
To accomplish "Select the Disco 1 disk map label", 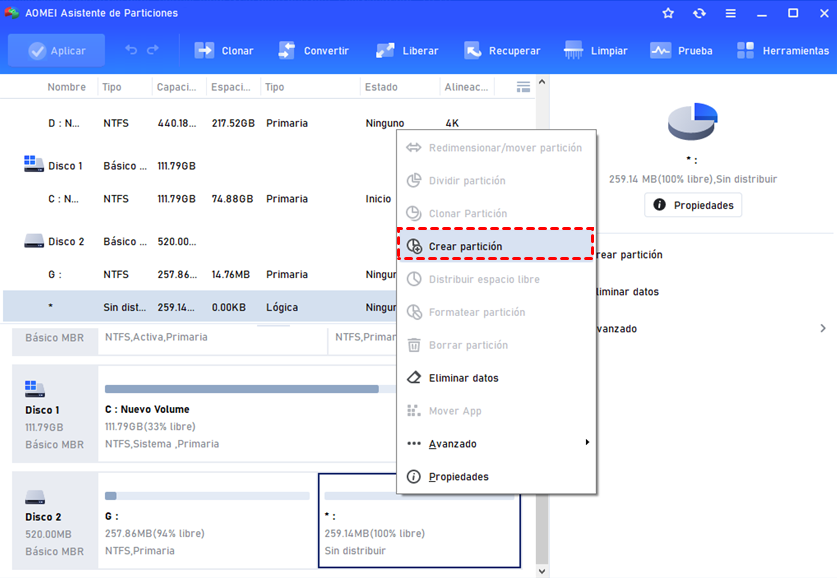I will (55, 414).
